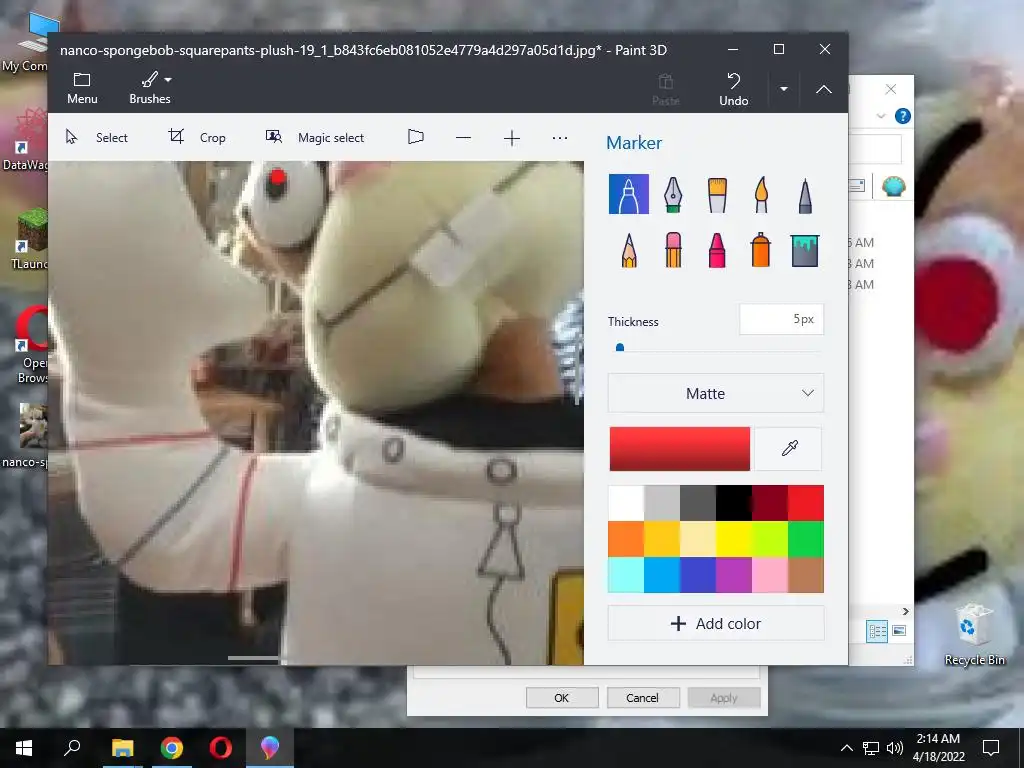Image resolution: width=1024 pixels, height=768 pixels.
Task: Show hidden system tray icons
Action: [x=846, y=748]
